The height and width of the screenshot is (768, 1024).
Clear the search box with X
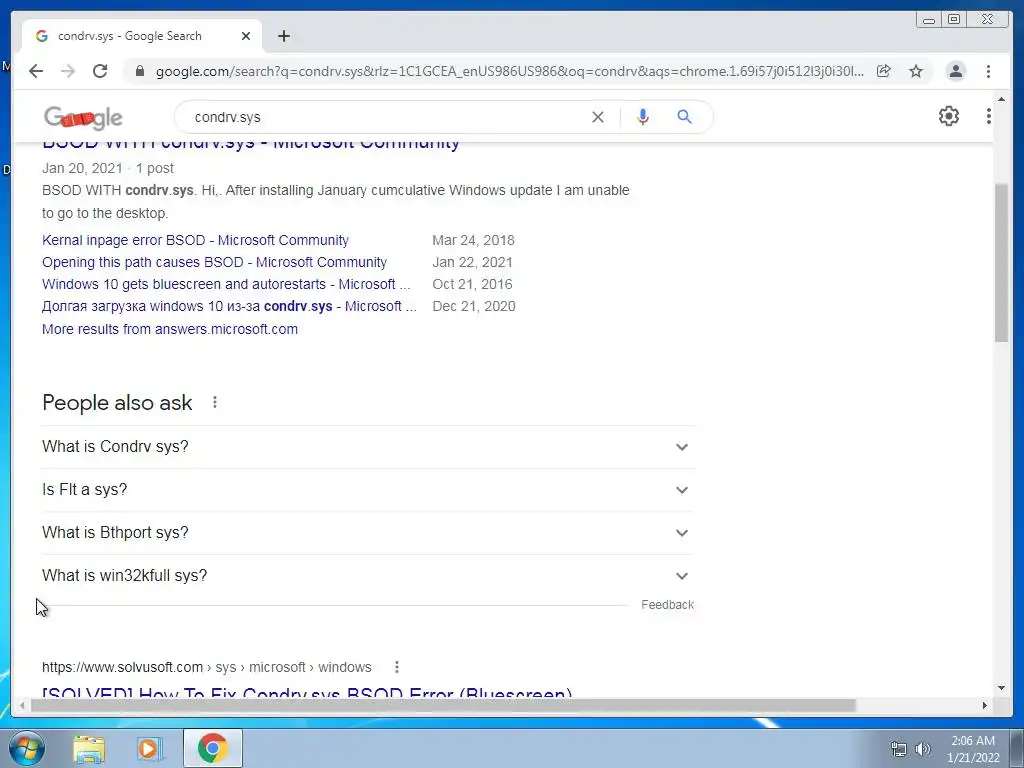[598, 117]
